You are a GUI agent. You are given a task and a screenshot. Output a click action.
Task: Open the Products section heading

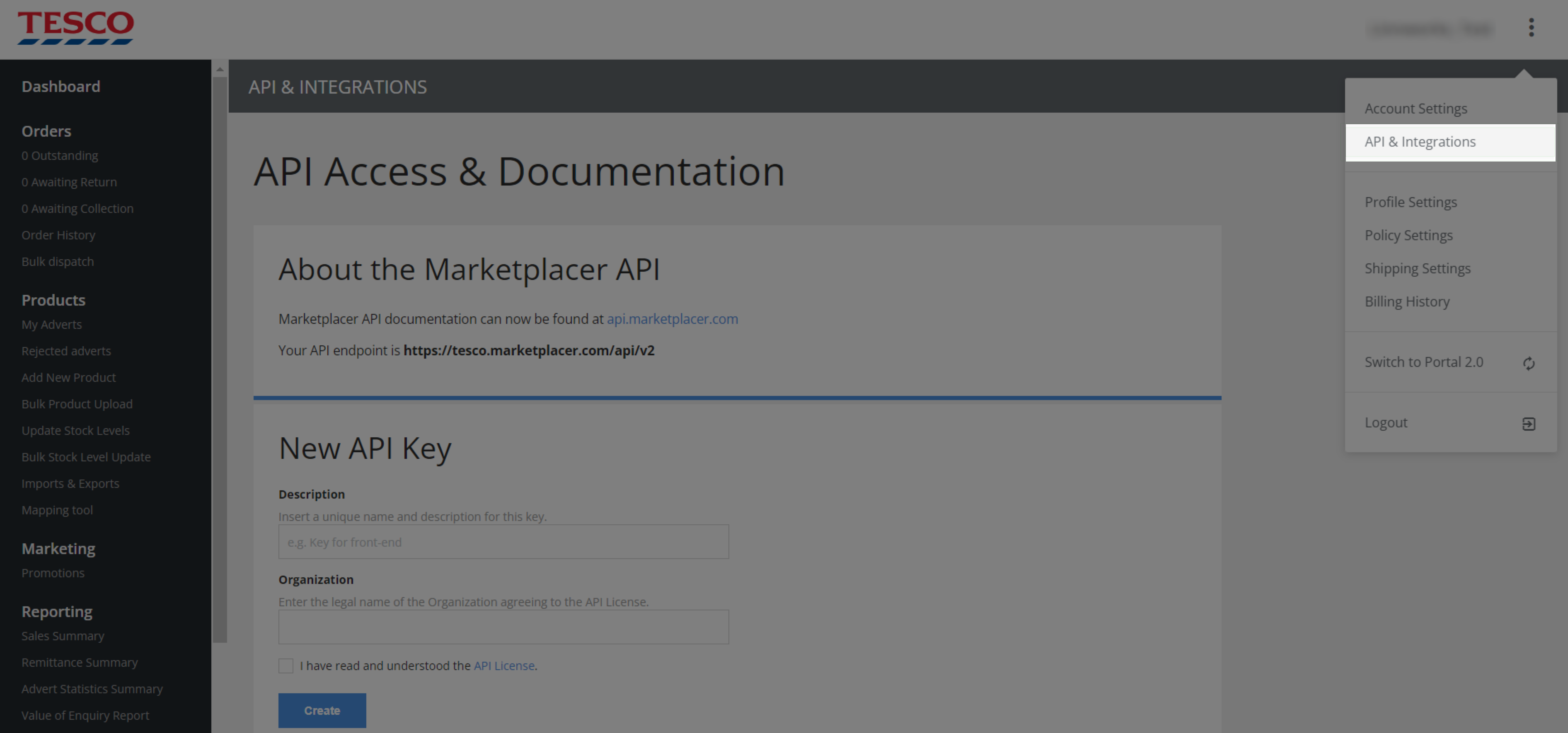[53, 300]
